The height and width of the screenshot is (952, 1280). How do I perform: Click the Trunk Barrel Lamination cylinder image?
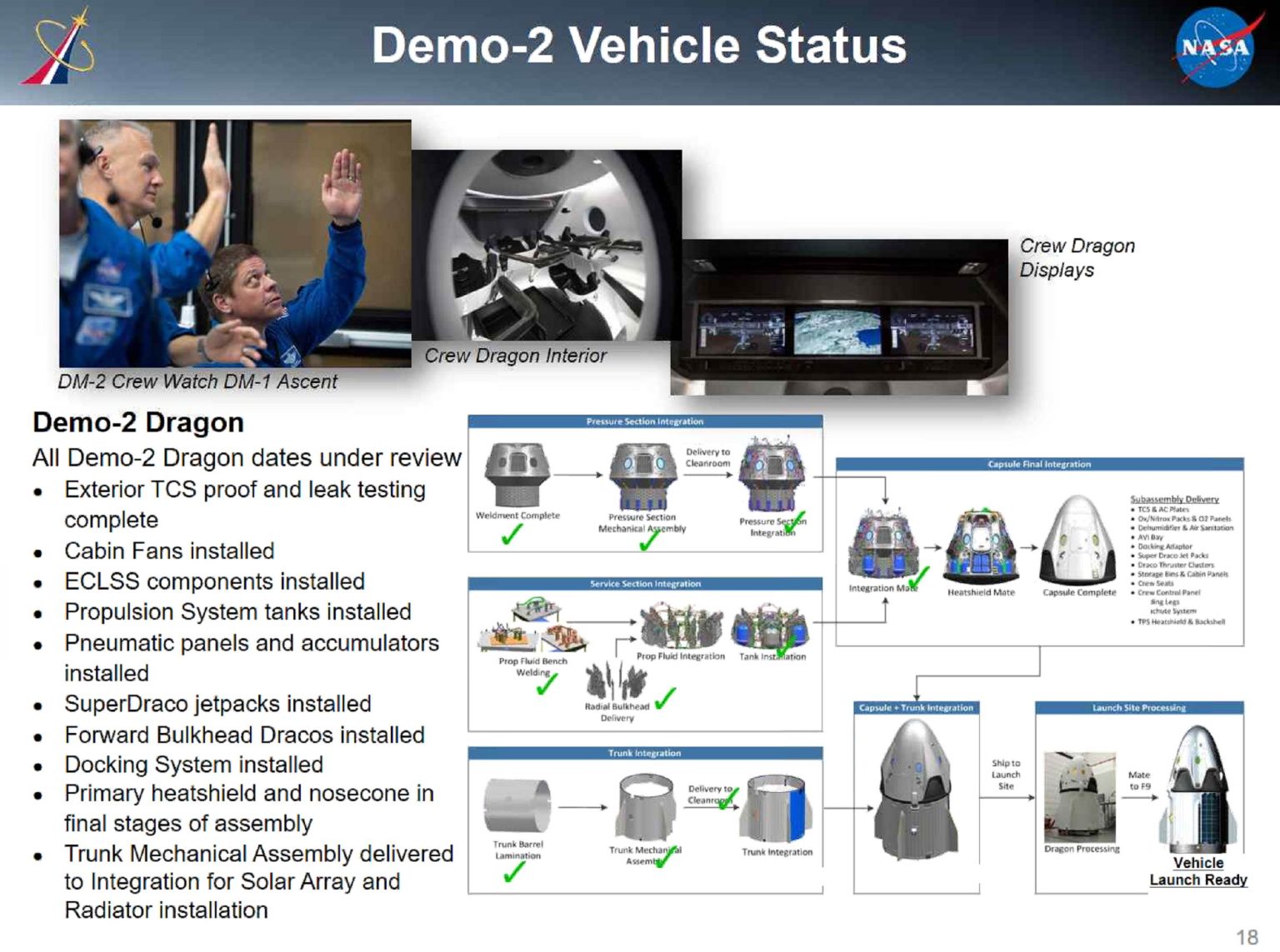tap(517, 805)
